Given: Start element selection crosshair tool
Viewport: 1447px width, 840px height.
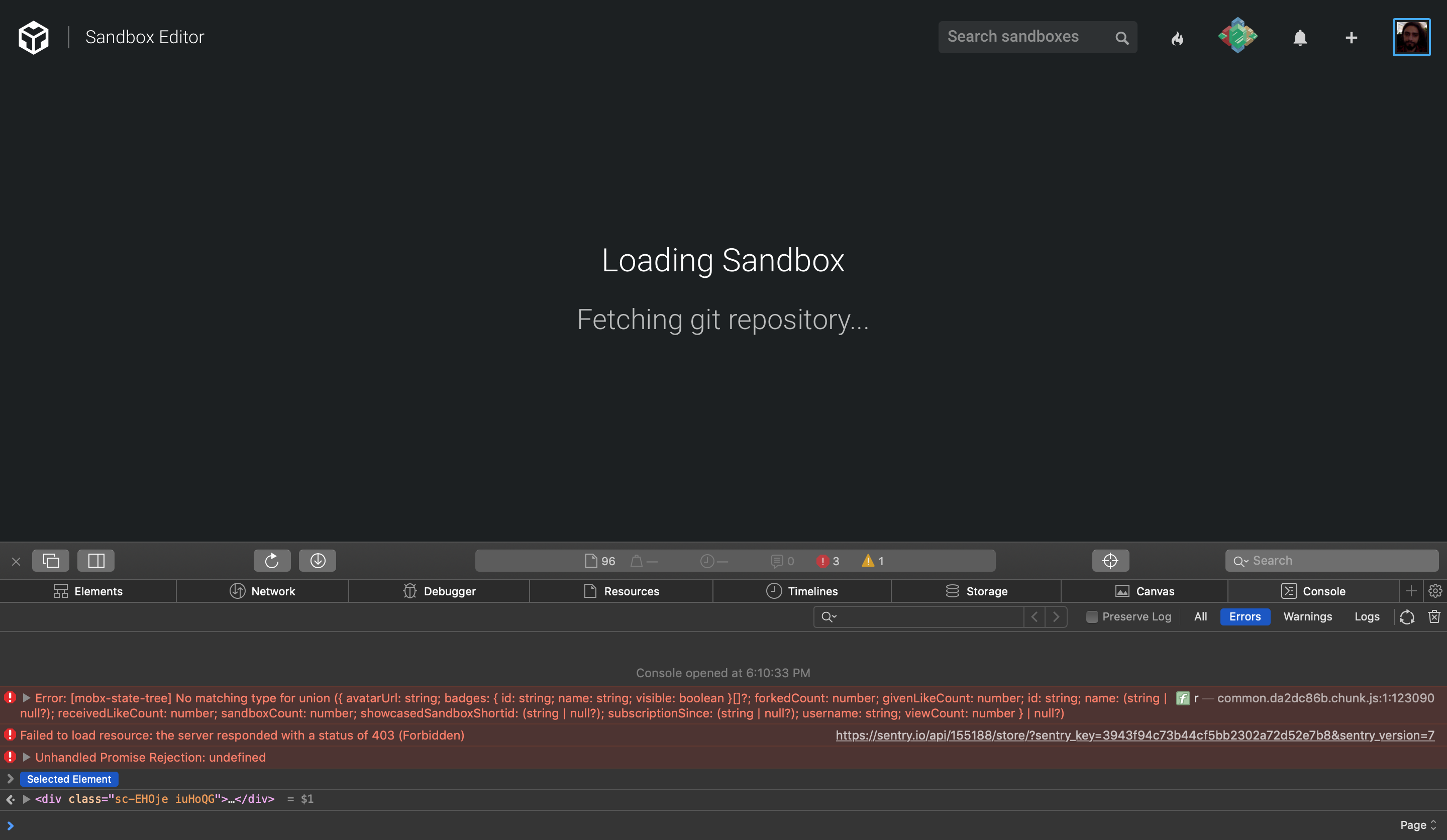Looking at the screenshot, I should [1110, 560].
